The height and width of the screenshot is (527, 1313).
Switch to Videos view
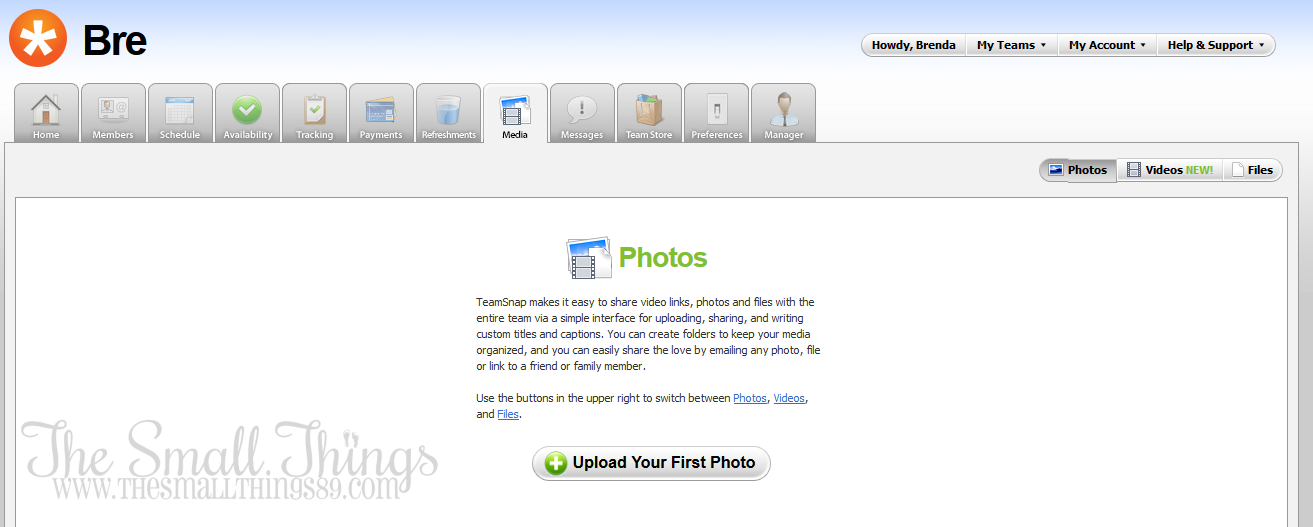[1170, 170]
